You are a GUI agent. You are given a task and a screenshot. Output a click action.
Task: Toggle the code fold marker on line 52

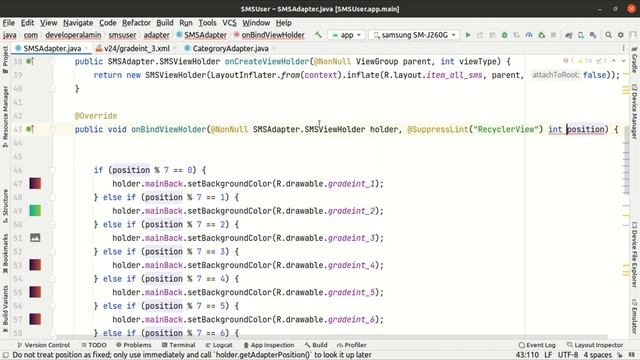53,251
